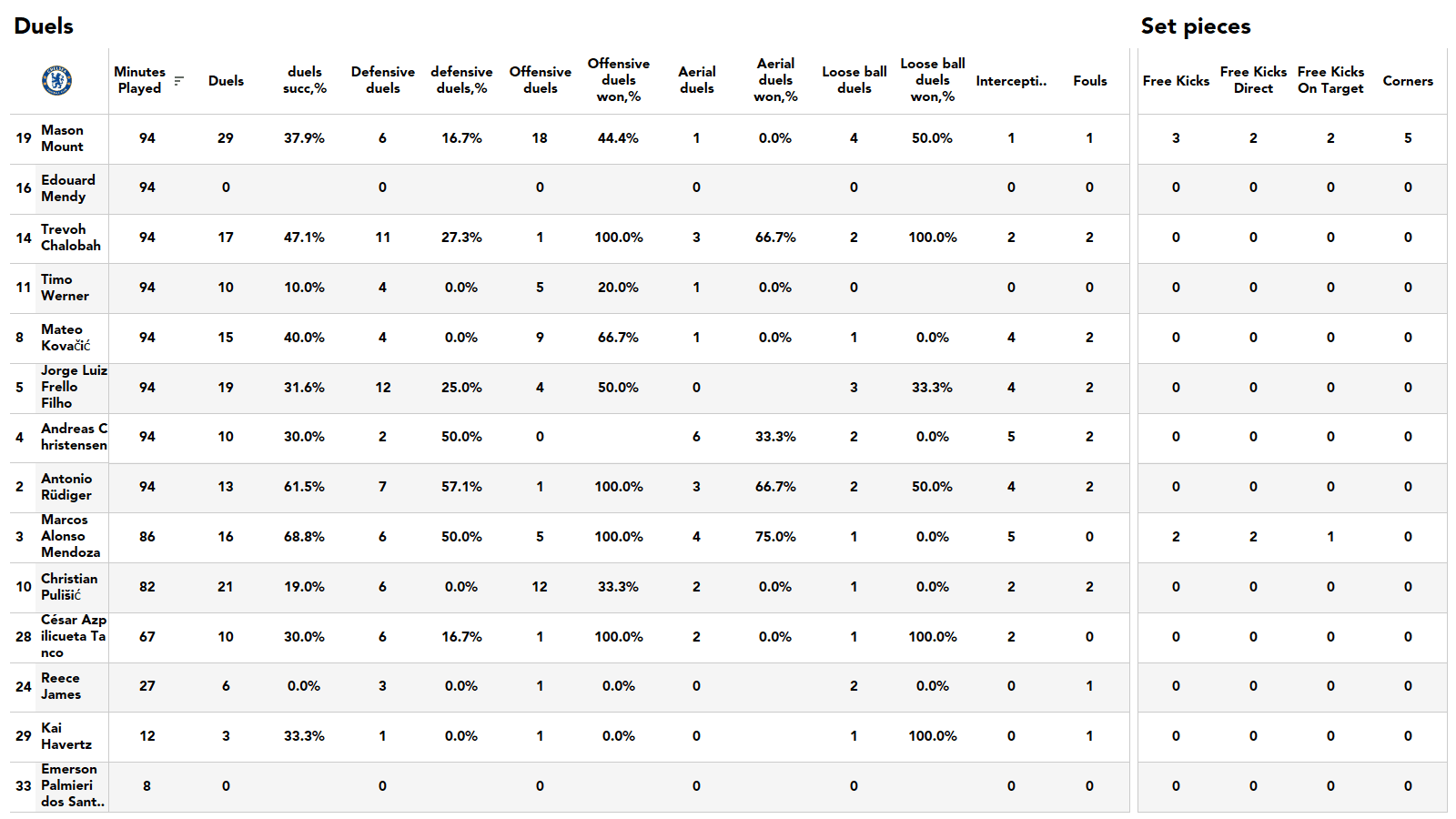The image size is (1456, 819).
Task: Select Offensive duels won,% header
Action: point(619,80)
